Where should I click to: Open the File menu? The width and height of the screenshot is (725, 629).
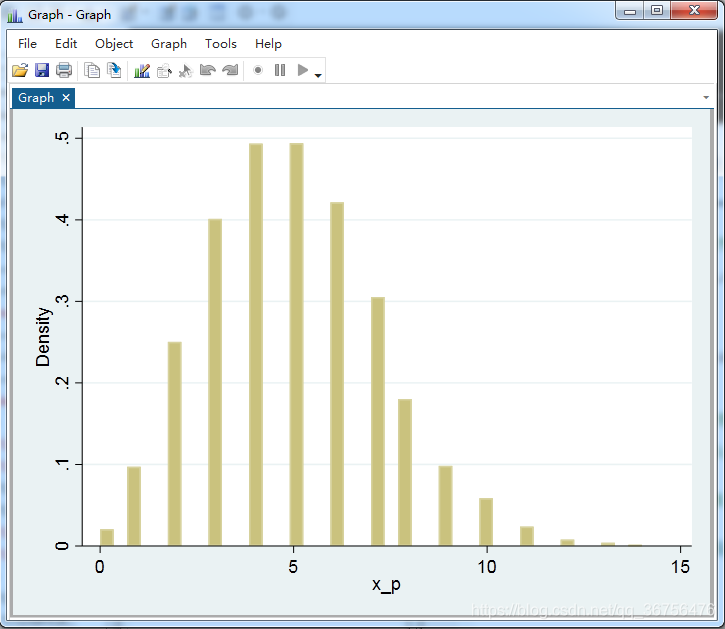tap(27, 43)
